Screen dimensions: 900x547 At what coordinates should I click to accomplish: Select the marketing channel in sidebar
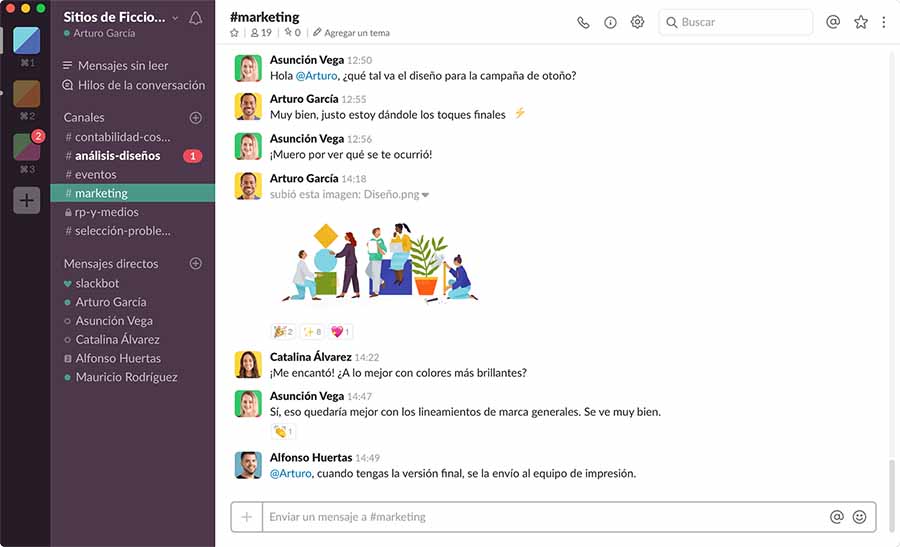coord(133,193)
